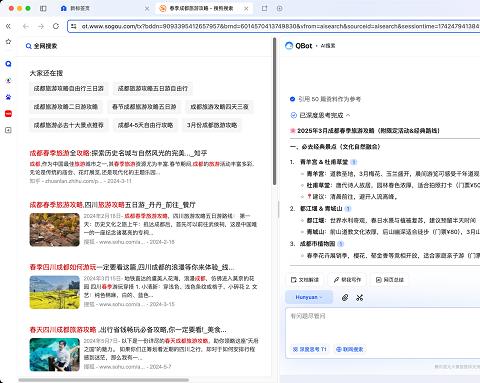Click yellow rapeseed field thumbnail
Viewport: 480px width, 383px height.
(55, 292)
